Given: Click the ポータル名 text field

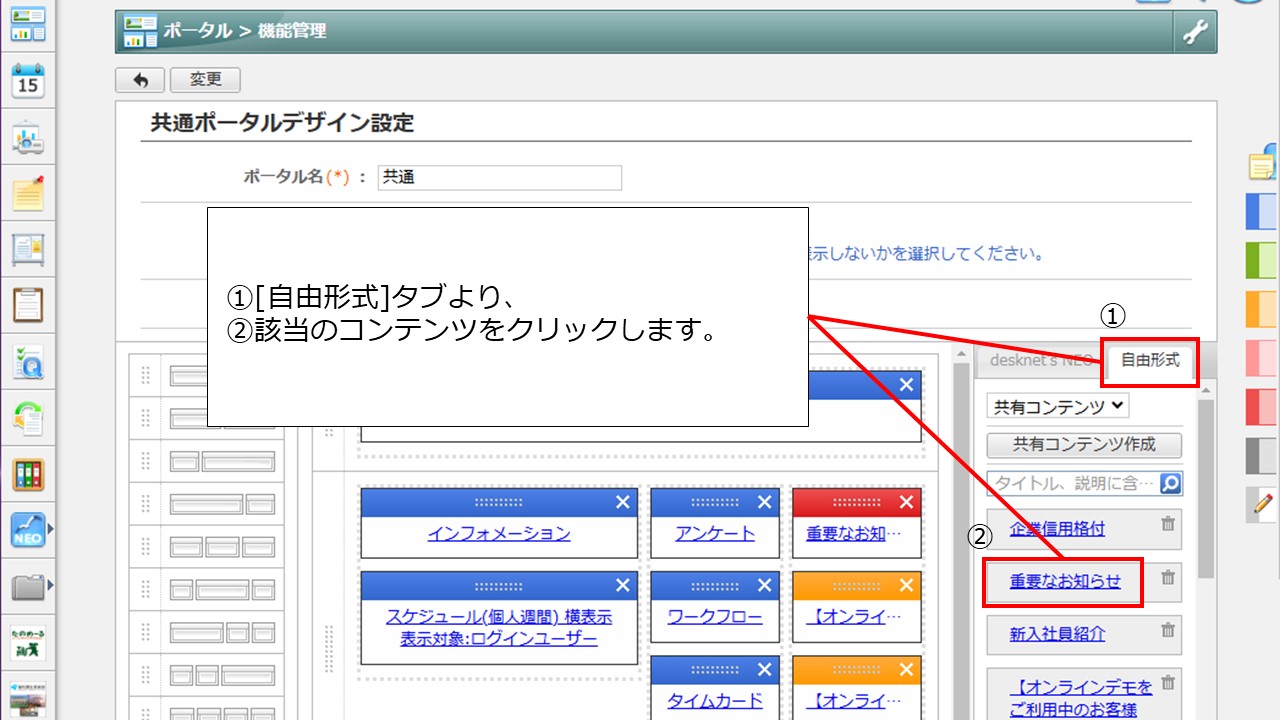Looking at the screenshot, I should tap(500, 177).
